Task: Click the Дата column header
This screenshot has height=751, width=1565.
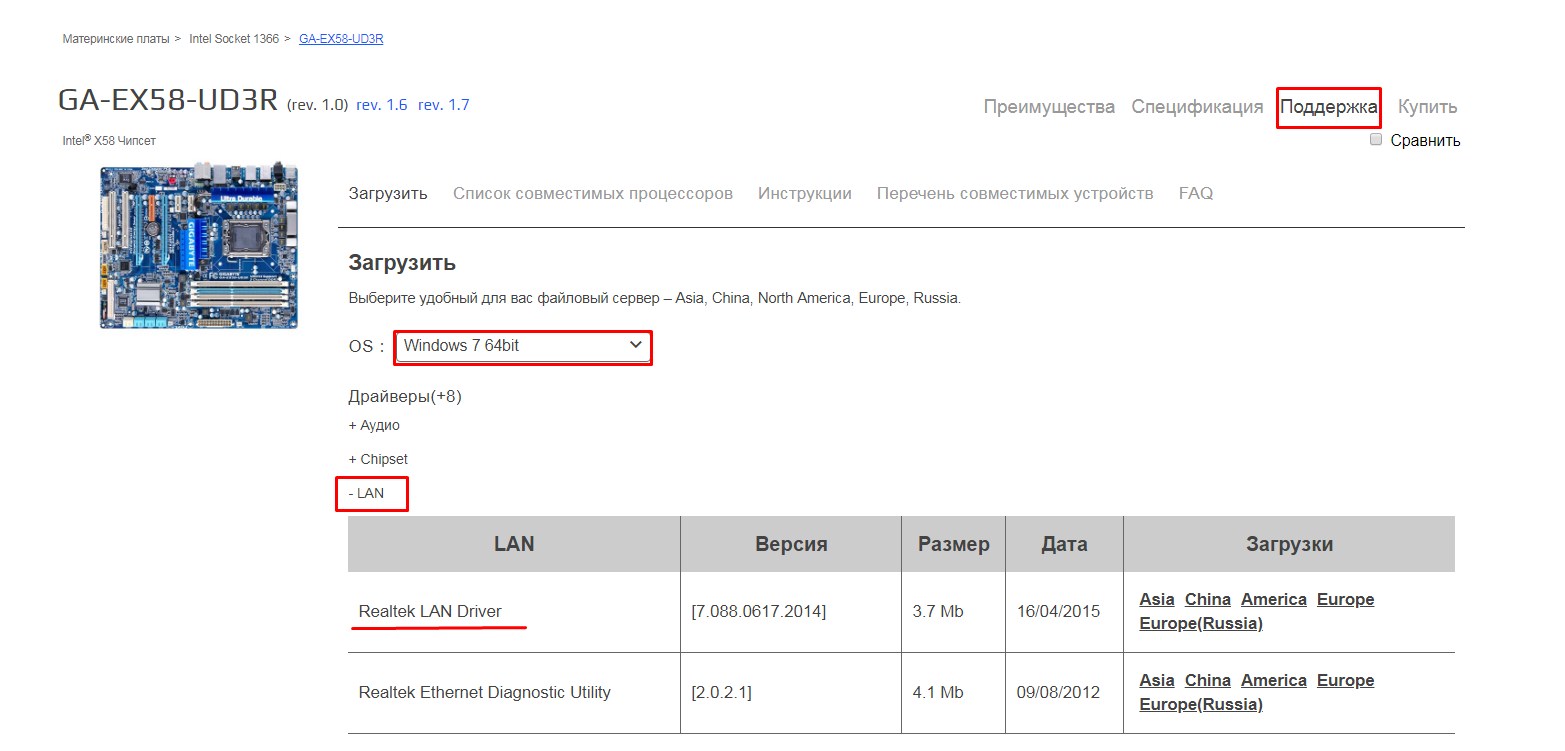Action: (x=1064, y=544)
